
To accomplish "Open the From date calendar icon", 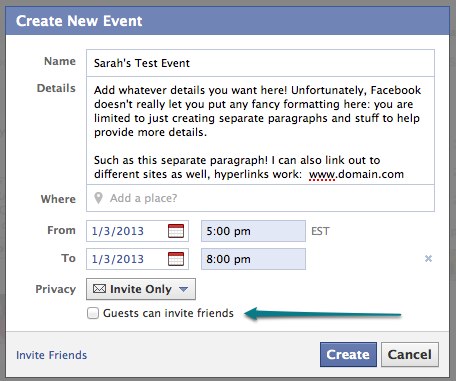I will (x=176, y=231).
